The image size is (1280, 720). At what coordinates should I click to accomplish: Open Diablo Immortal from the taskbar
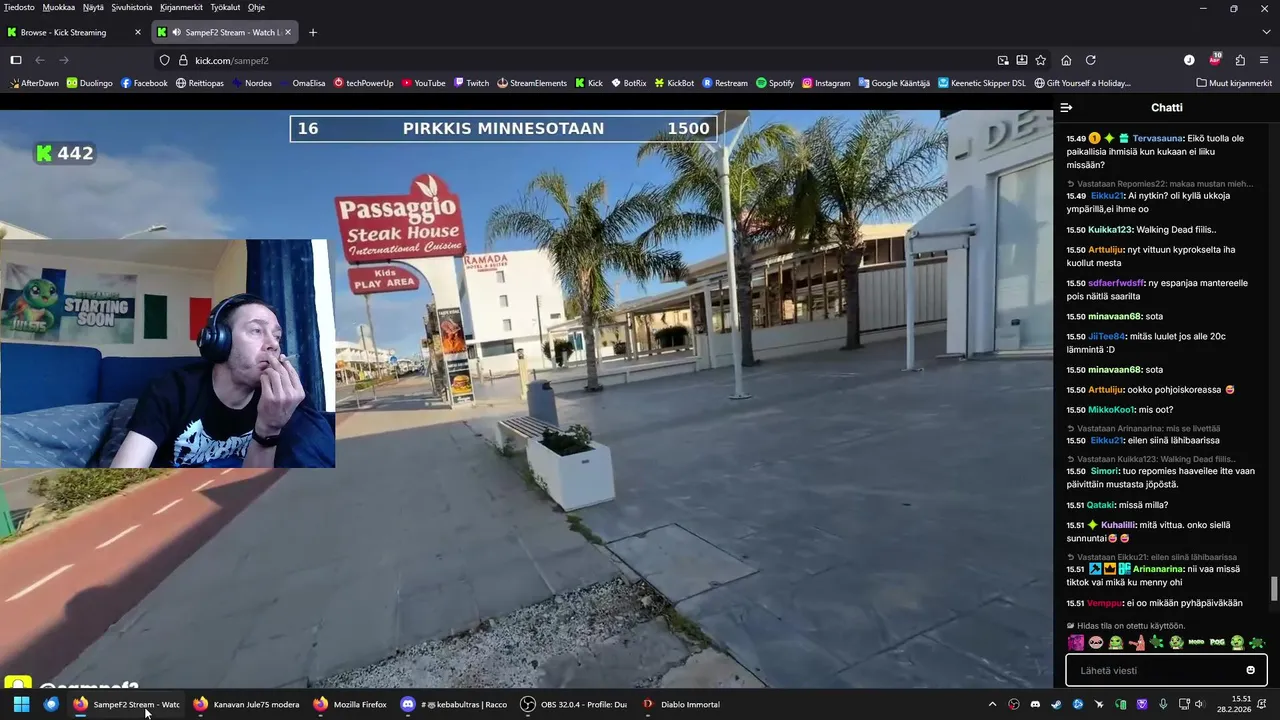click(681, 704)
